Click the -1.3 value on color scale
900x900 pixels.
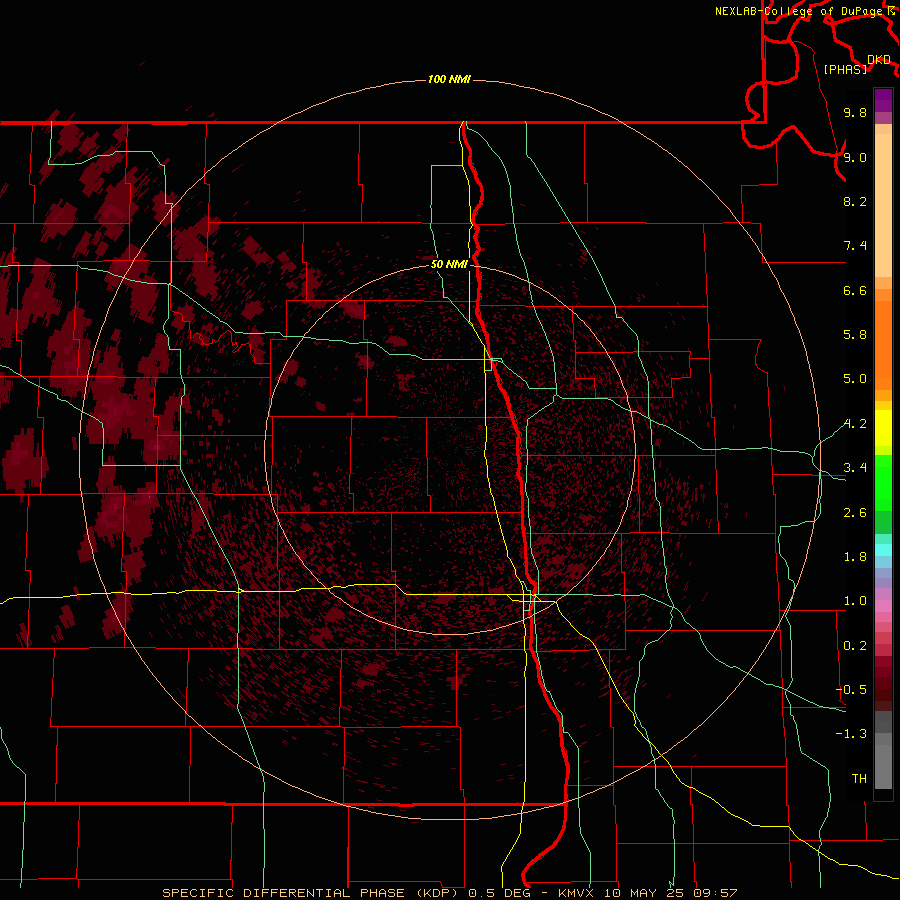point(851,734)
